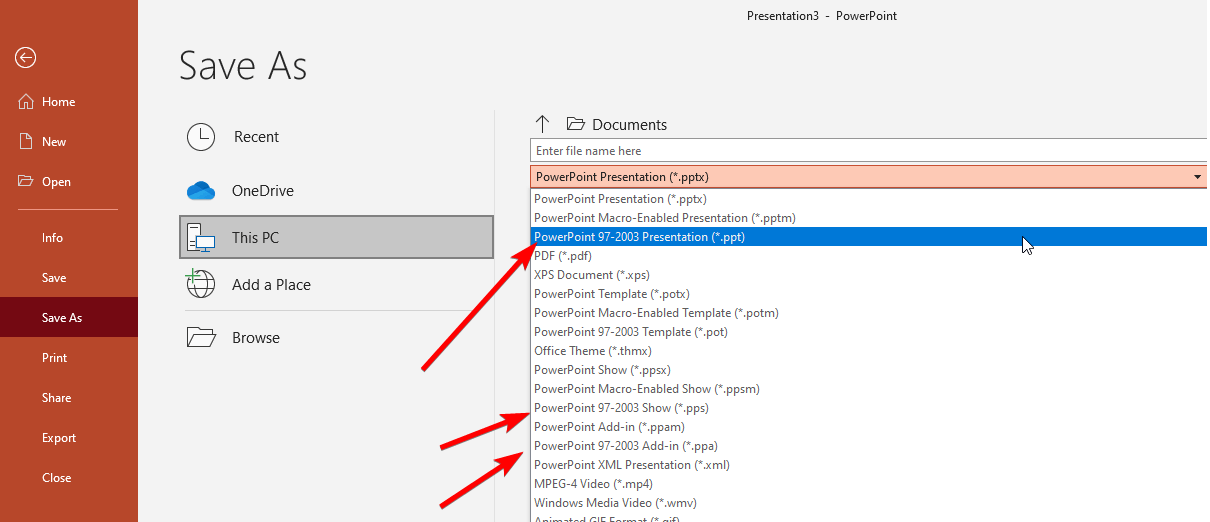
Task: Choose the OneDrive cloud icon
Action: (201, 191)
